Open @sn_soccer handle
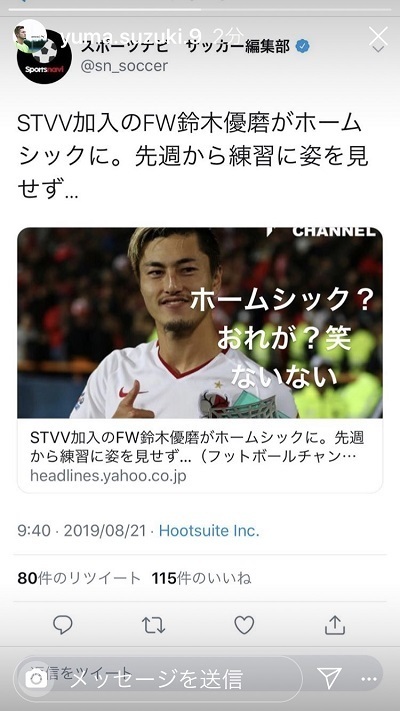Screen dimensions: 400x711 (x=124, y=66)
